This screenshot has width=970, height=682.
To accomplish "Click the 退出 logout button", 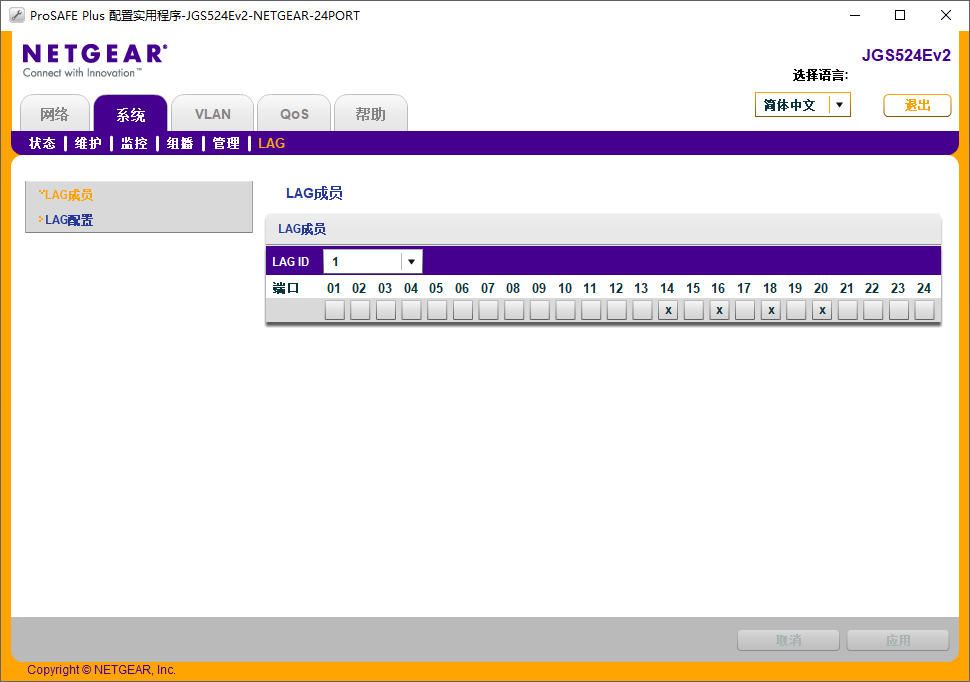I will point(917,105).
